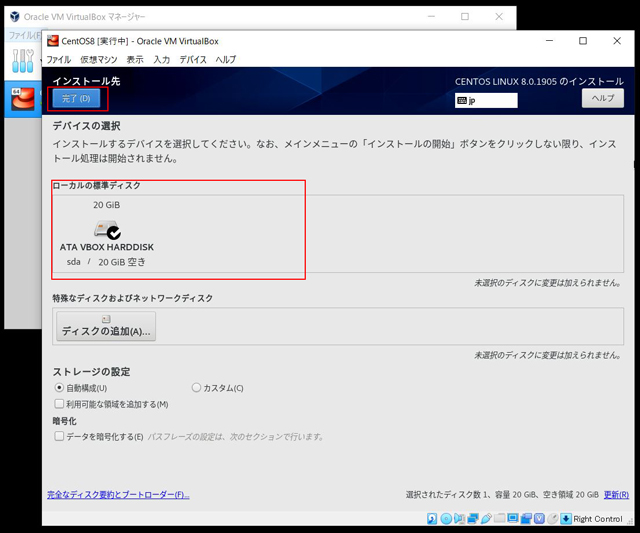Screen dimensions: 640x533
Task: Select the ATA VBOX HARDDISK disk icon
Action: pyautogui.click(x=107, y=229)
